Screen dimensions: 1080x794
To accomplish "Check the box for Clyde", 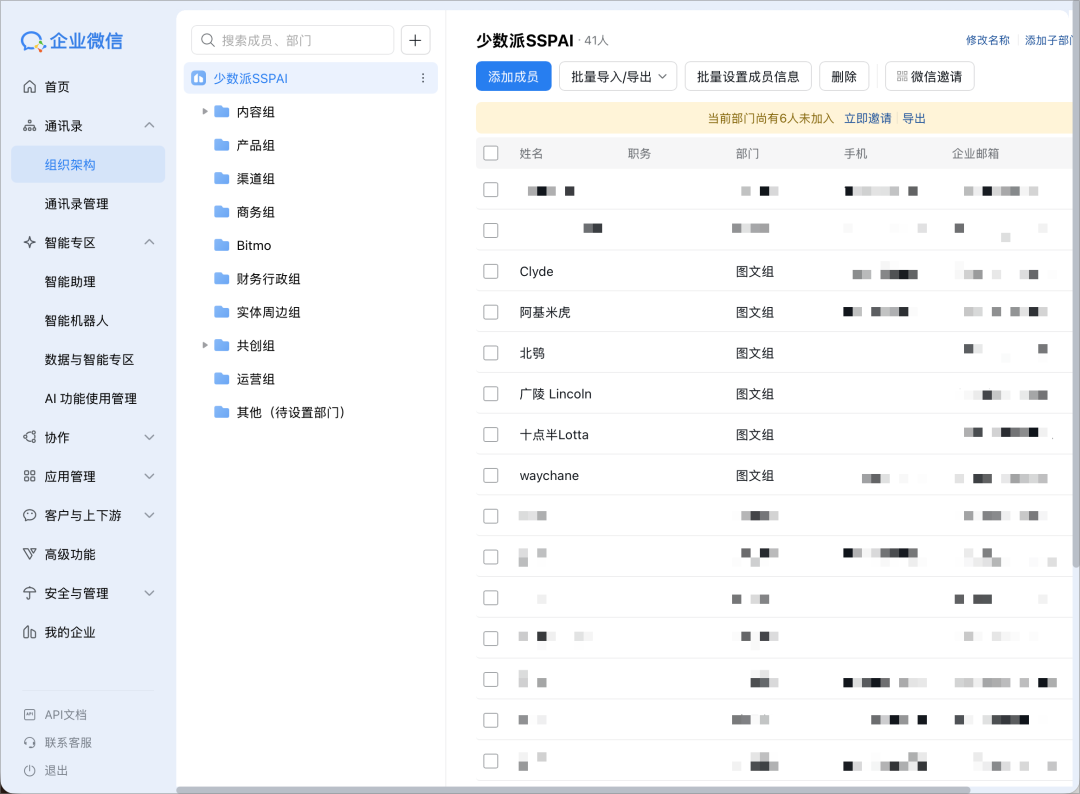I will click(x=491, y=271).
